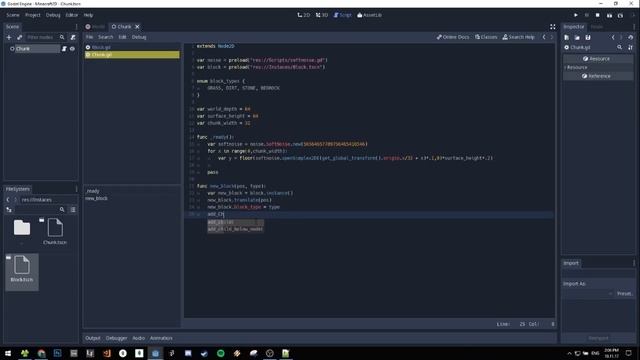Load a resource in Inspector
This screenshot has width=640, height=360.
tap(577, 37)
